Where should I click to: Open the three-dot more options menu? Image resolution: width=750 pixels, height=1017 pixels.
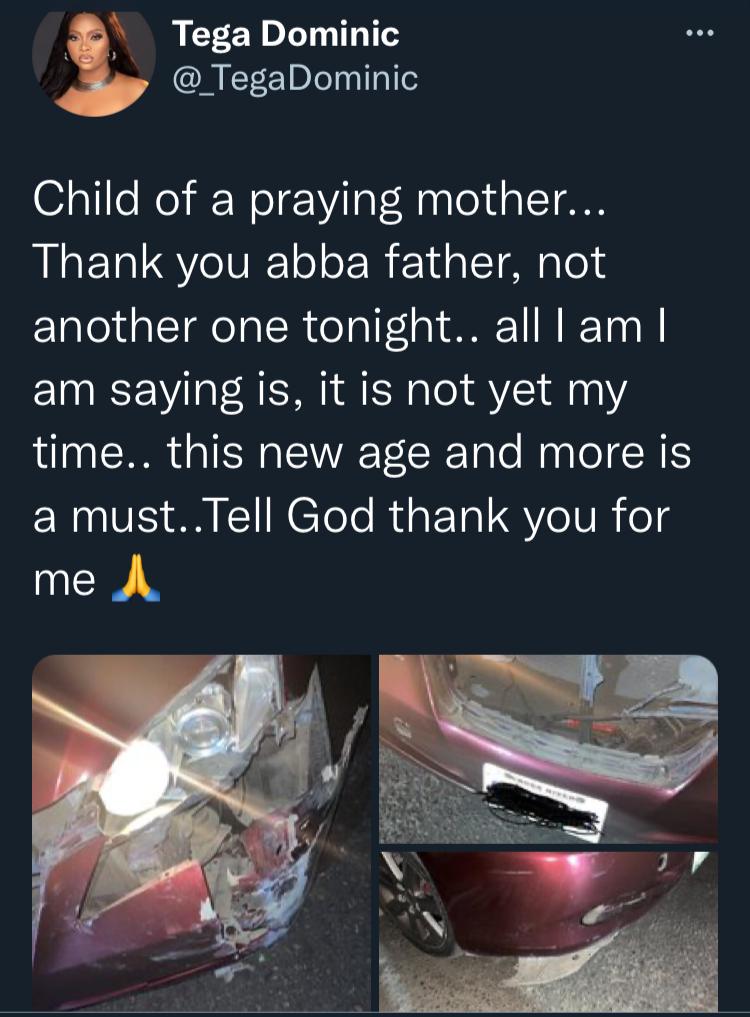pyautogui.click(x=700, y=32)
